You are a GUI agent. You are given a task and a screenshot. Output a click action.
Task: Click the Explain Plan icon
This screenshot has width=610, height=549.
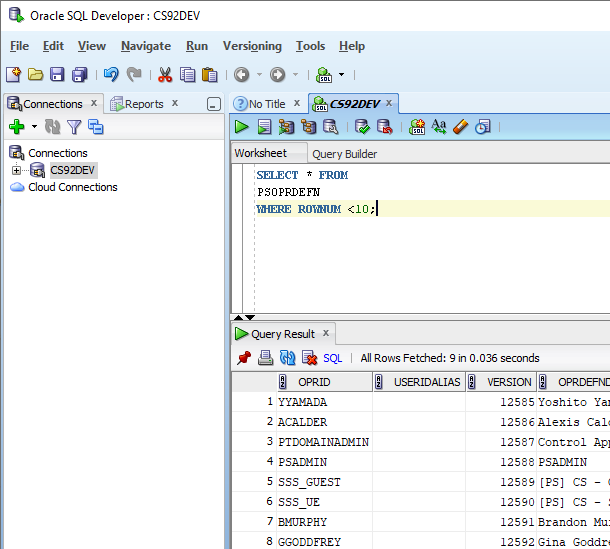pyautogui.click(x=286, y=127)
